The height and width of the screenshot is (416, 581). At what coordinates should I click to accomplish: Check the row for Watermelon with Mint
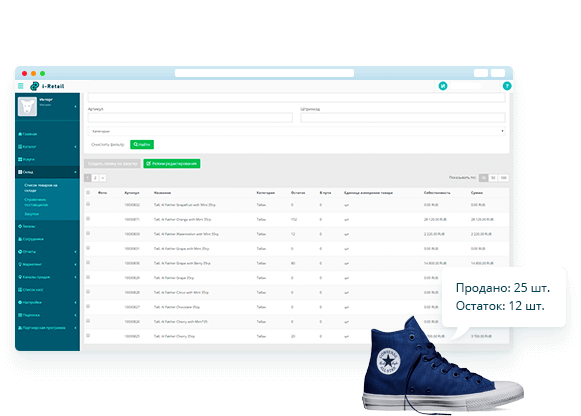click(x=88, y=233)
